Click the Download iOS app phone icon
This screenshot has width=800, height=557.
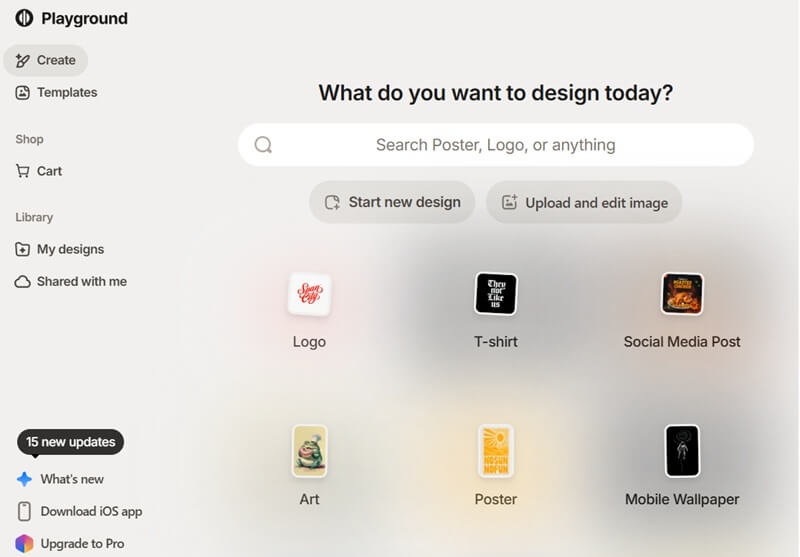click(x=24, y=511)
